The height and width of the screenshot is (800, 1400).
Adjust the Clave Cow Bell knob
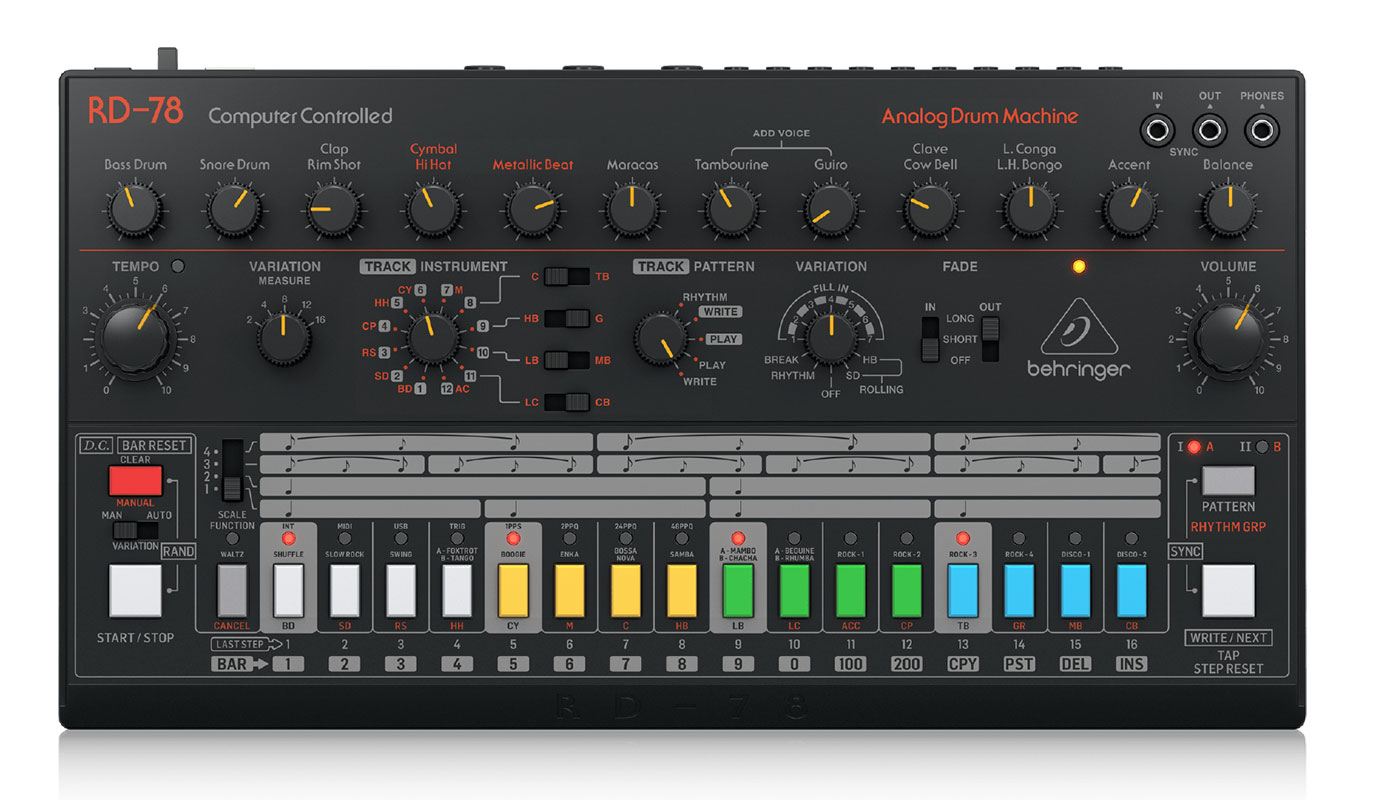930,210
